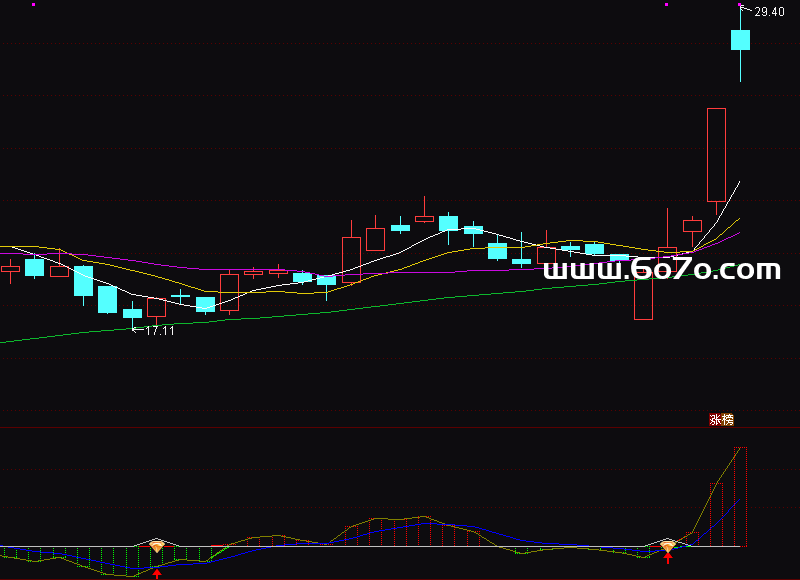Click the horizontal divider above indicator panel
This screenshot has width=800, height=580.
tap(400, 428)
